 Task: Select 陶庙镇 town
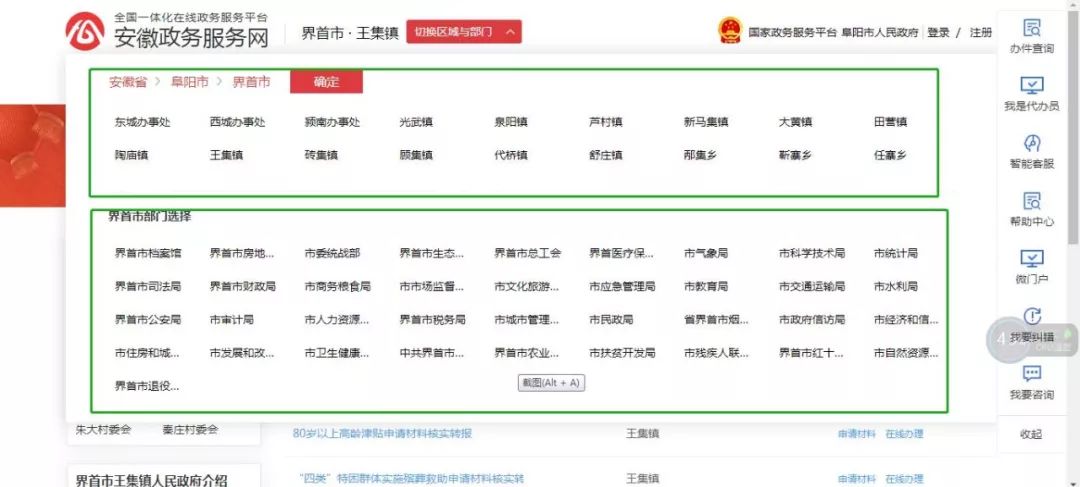coord(132,155)
